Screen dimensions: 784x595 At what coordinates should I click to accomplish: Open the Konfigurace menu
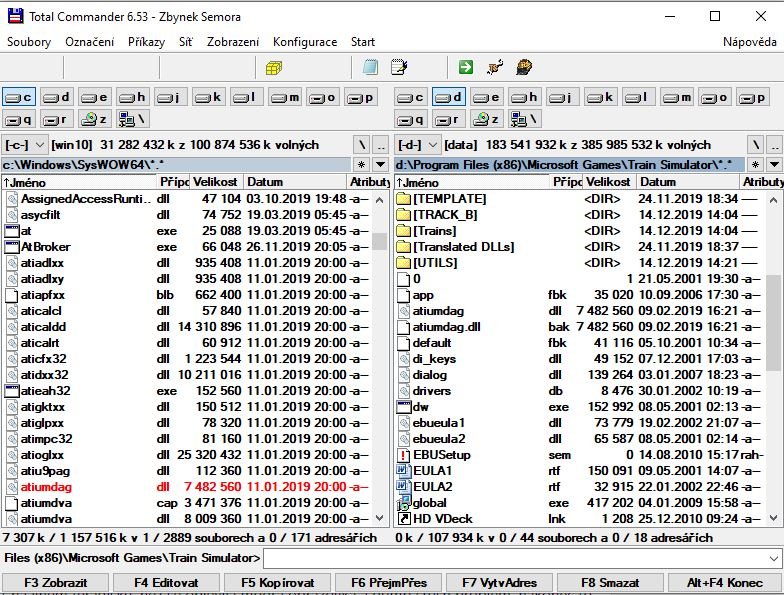click(x=304, y=42)
